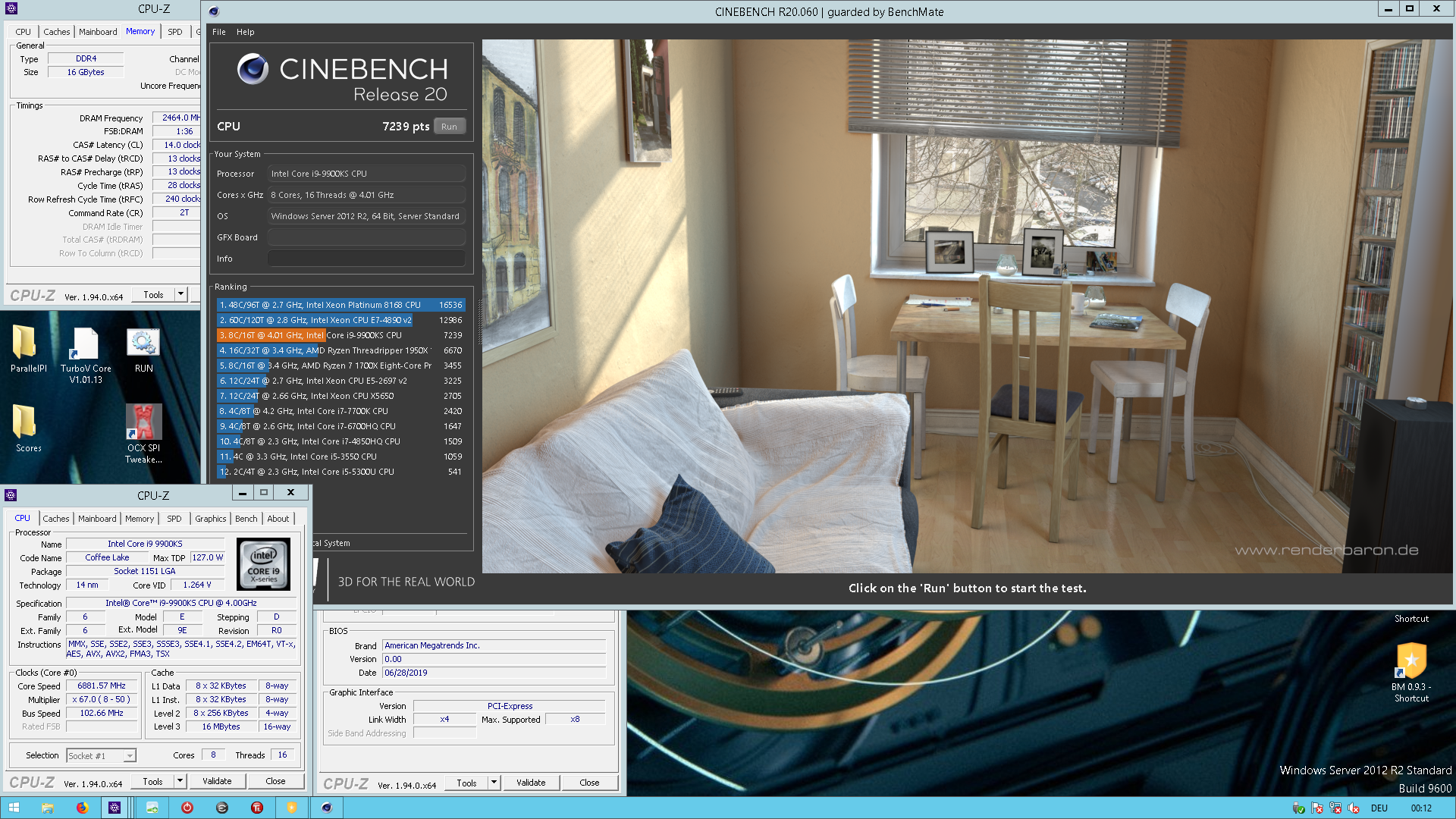The width and height of the screenshot is (1456, 819).
Task: Click Tools button in Mainboard CPU-Z window
Action: [466, 783]
